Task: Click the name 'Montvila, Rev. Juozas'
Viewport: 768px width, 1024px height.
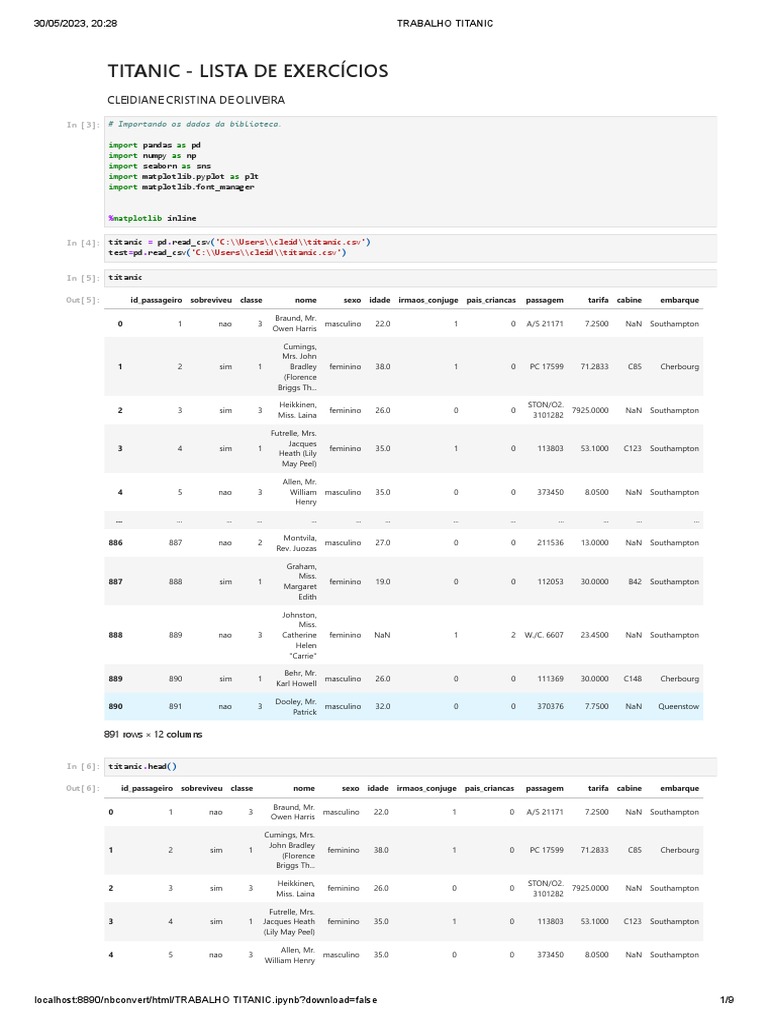Action: pos(296,543)
